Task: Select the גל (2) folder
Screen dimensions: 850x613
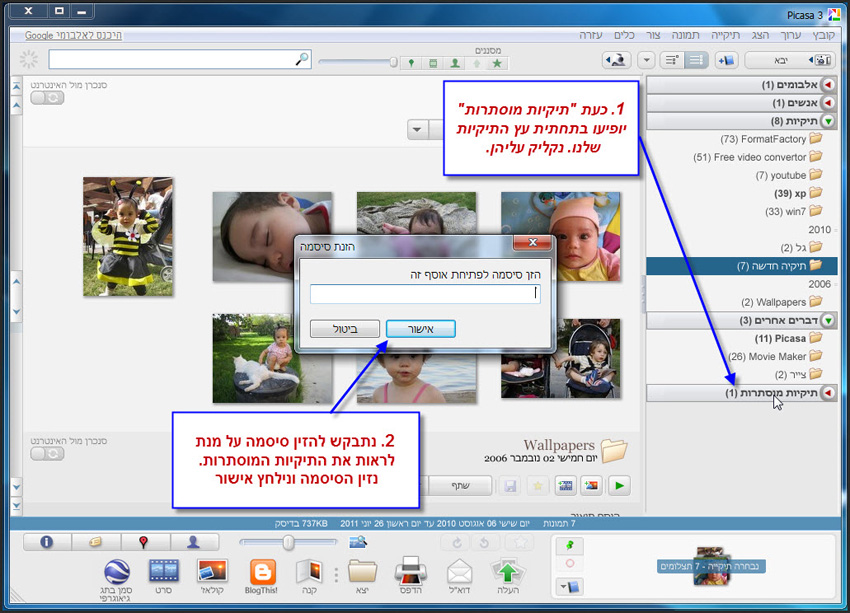Action: pos(802,248)
